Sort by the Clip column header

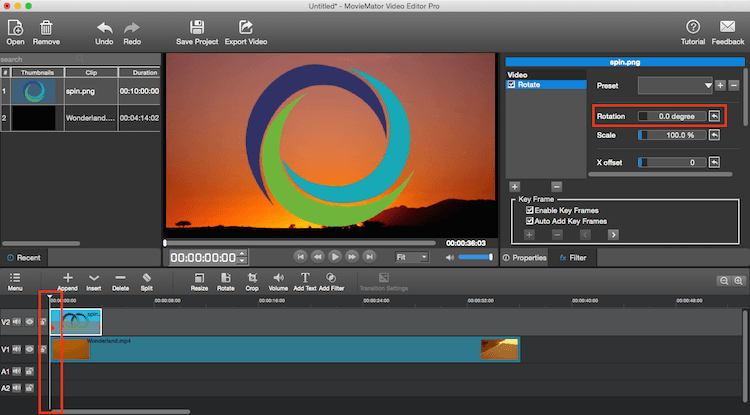coord(91,73)
